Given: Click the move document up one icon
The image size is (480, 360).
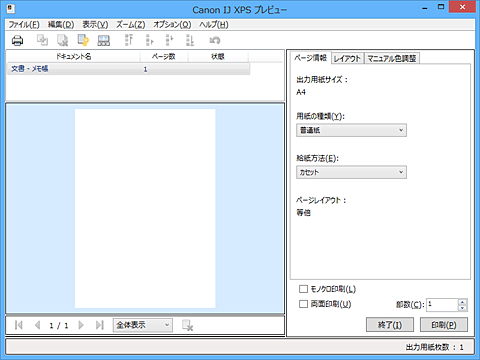Looking at the screenshot, I should [149, 40].
